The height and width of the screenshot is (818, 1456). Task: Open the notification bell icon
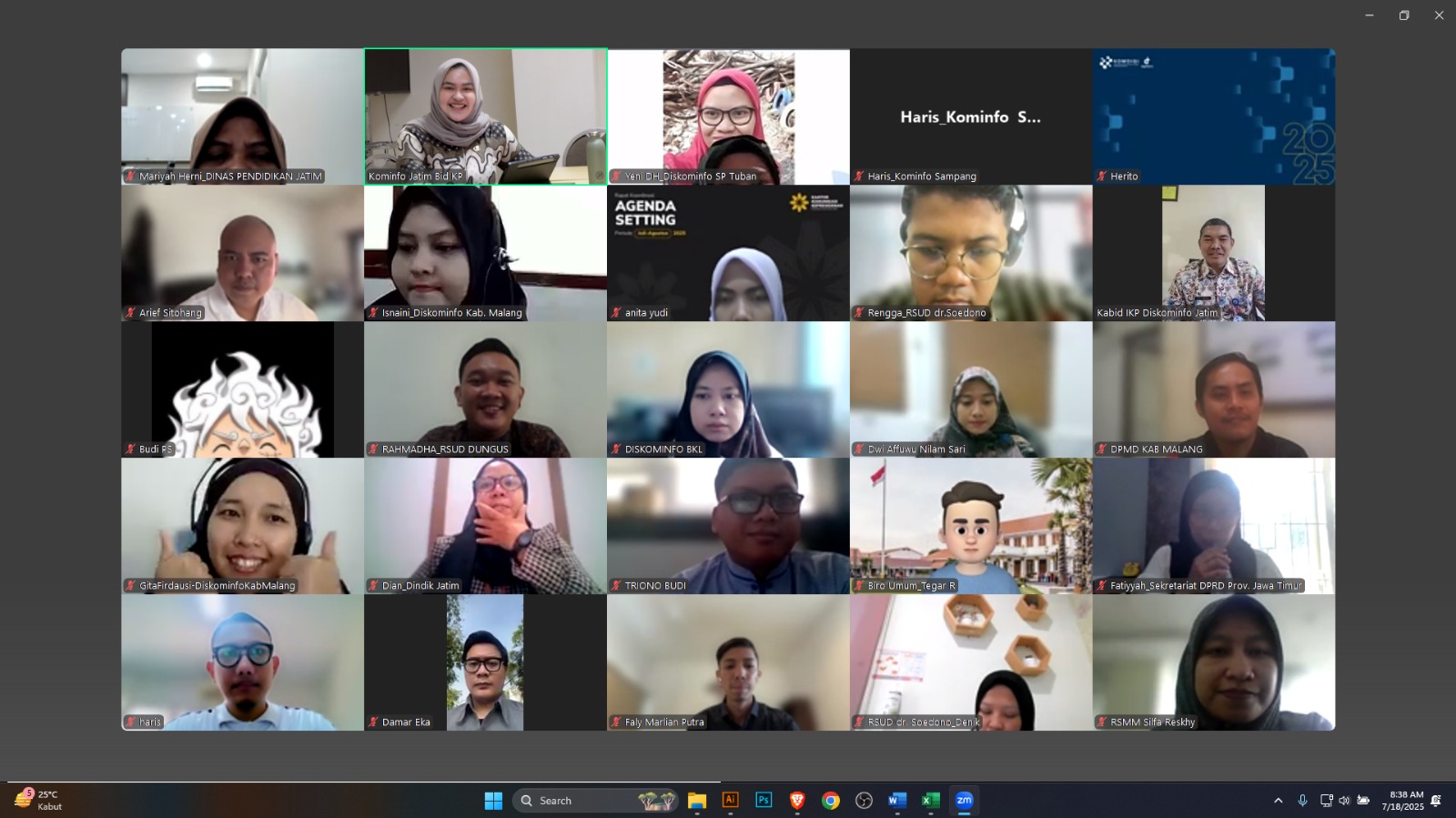click(1436, 801)
